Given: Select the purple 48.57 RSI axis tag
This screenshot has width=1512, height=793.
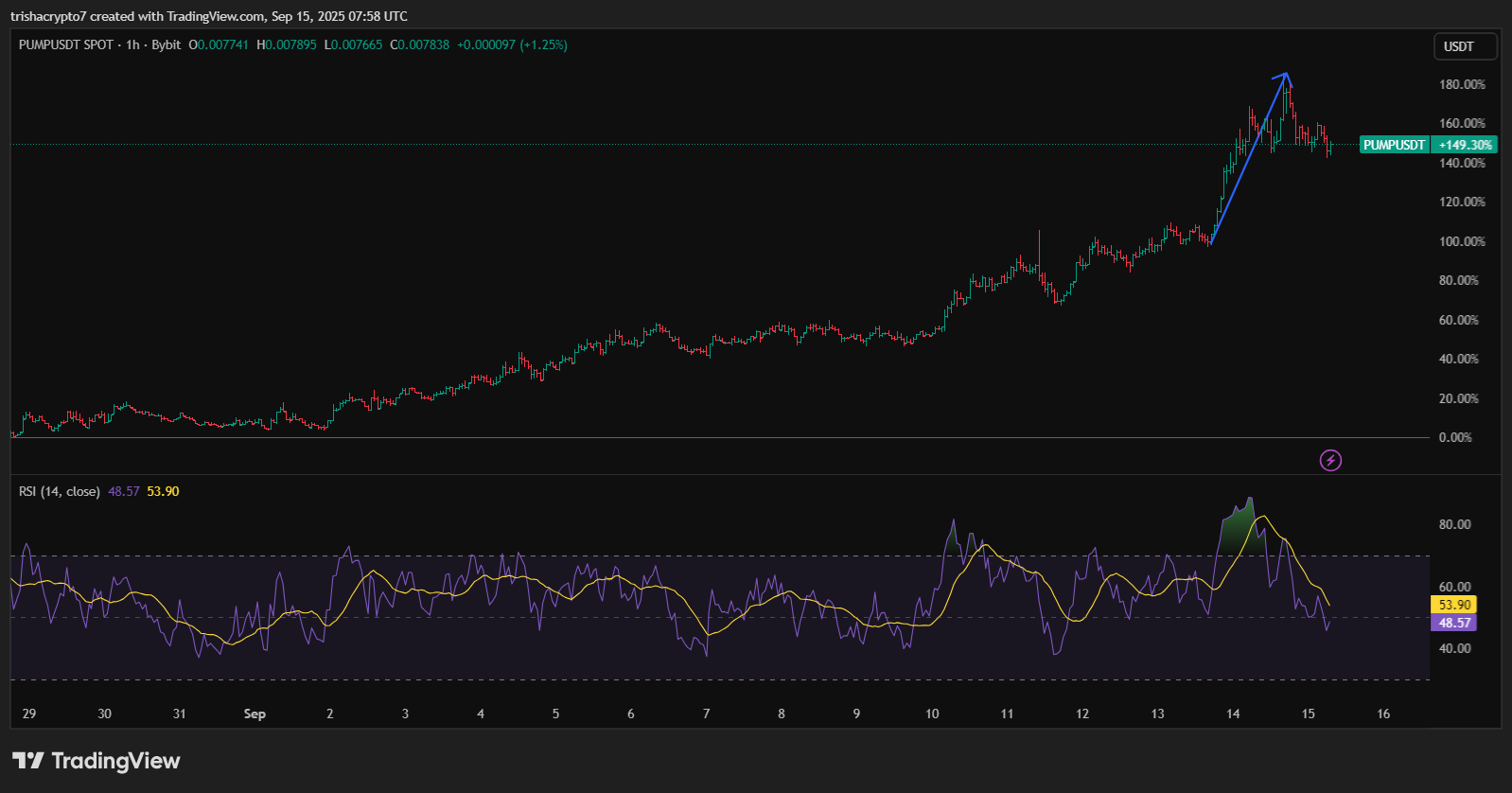Looking at the screenshot, I should (x=1454, y=623).
